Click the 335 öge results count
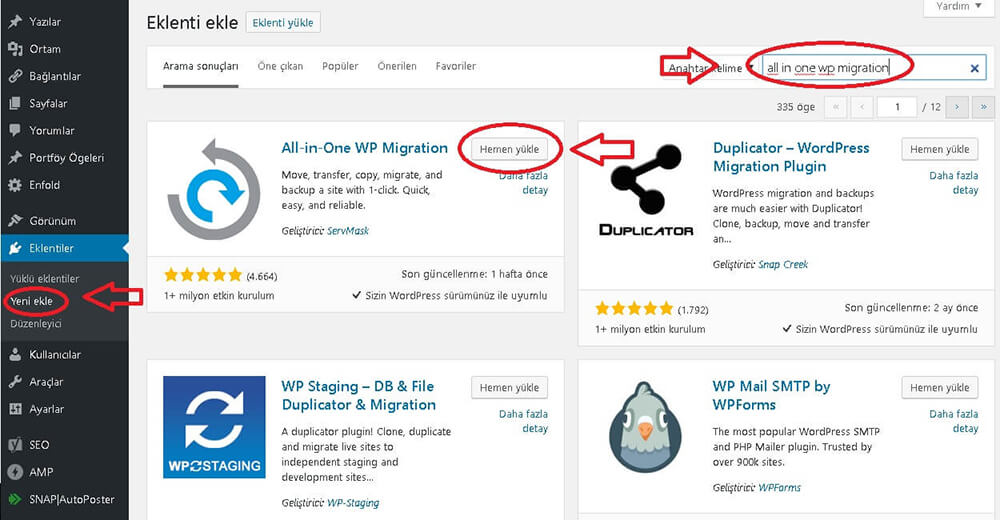Viewport: 1000px width, 520px height. (x=795, y=107)
